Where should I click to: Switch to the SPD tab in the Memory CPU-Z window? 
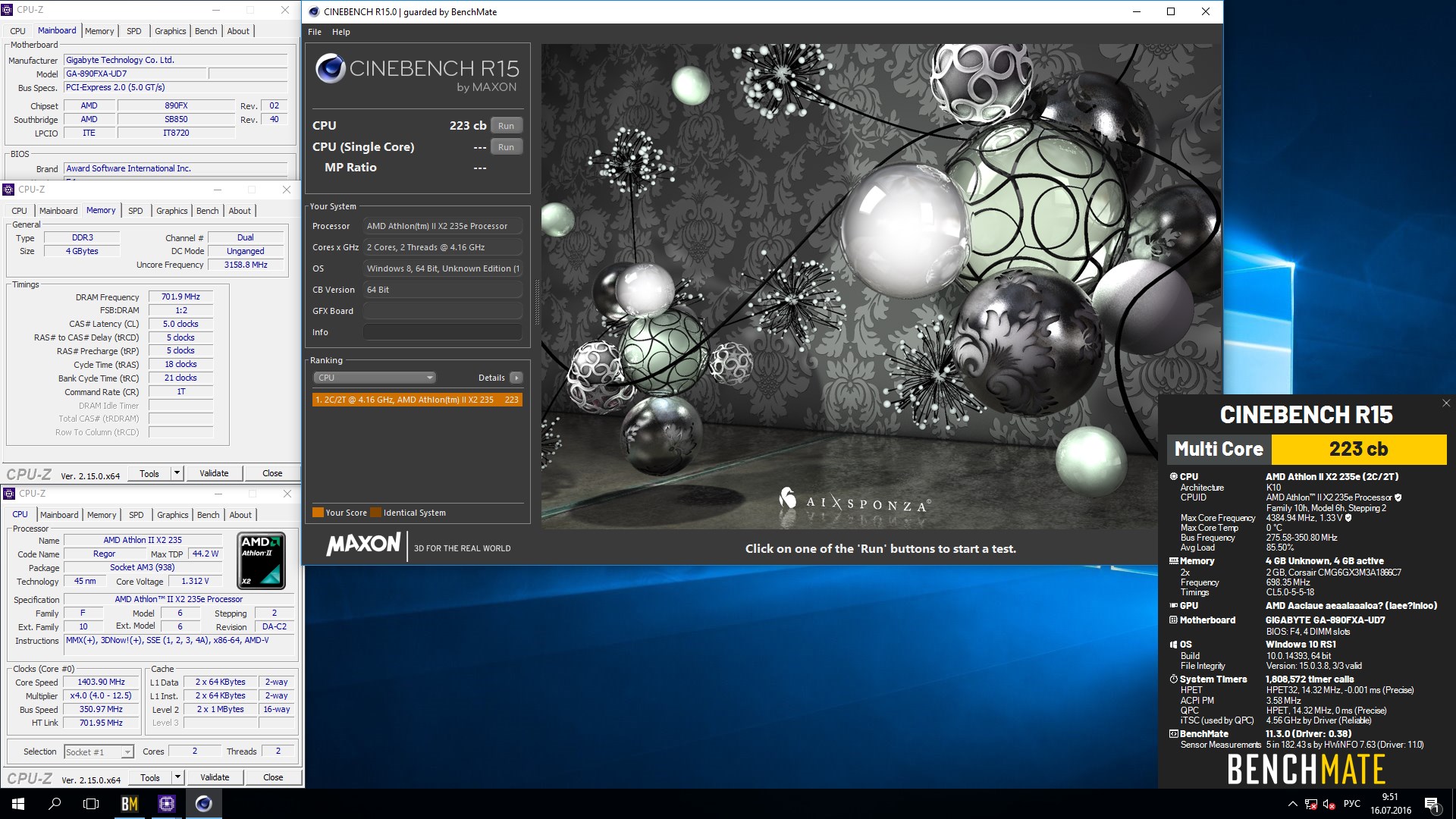[136, 211]
